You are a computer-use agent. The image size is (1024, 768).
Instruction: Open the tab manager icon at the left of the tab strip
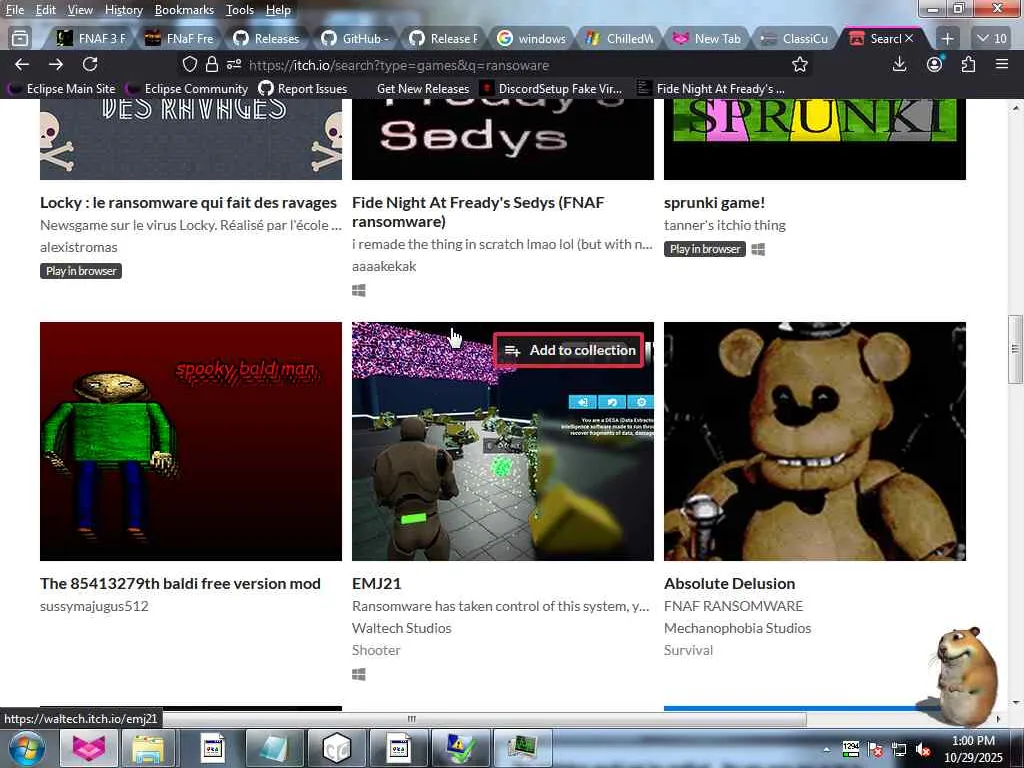(20, 39)
